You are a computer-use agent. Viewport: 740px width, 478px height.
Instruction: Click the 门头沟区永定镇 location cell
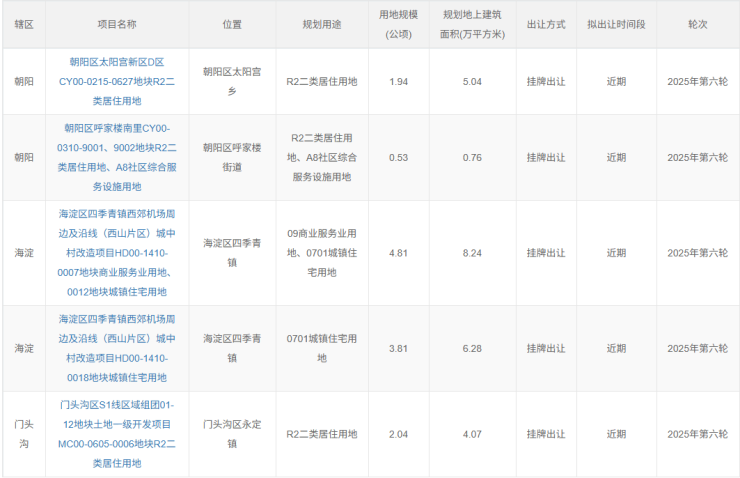(232, 434)
